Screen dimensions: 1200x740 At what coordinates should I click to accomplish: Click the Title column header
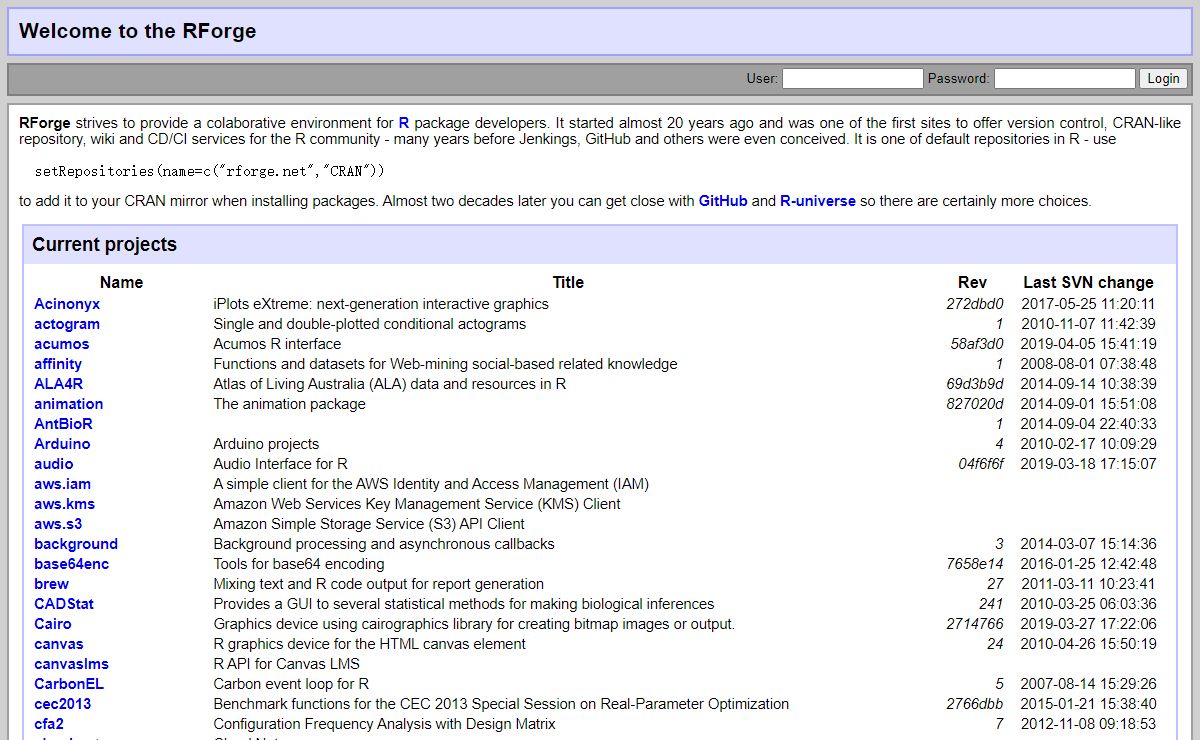[x=568, y=283]
